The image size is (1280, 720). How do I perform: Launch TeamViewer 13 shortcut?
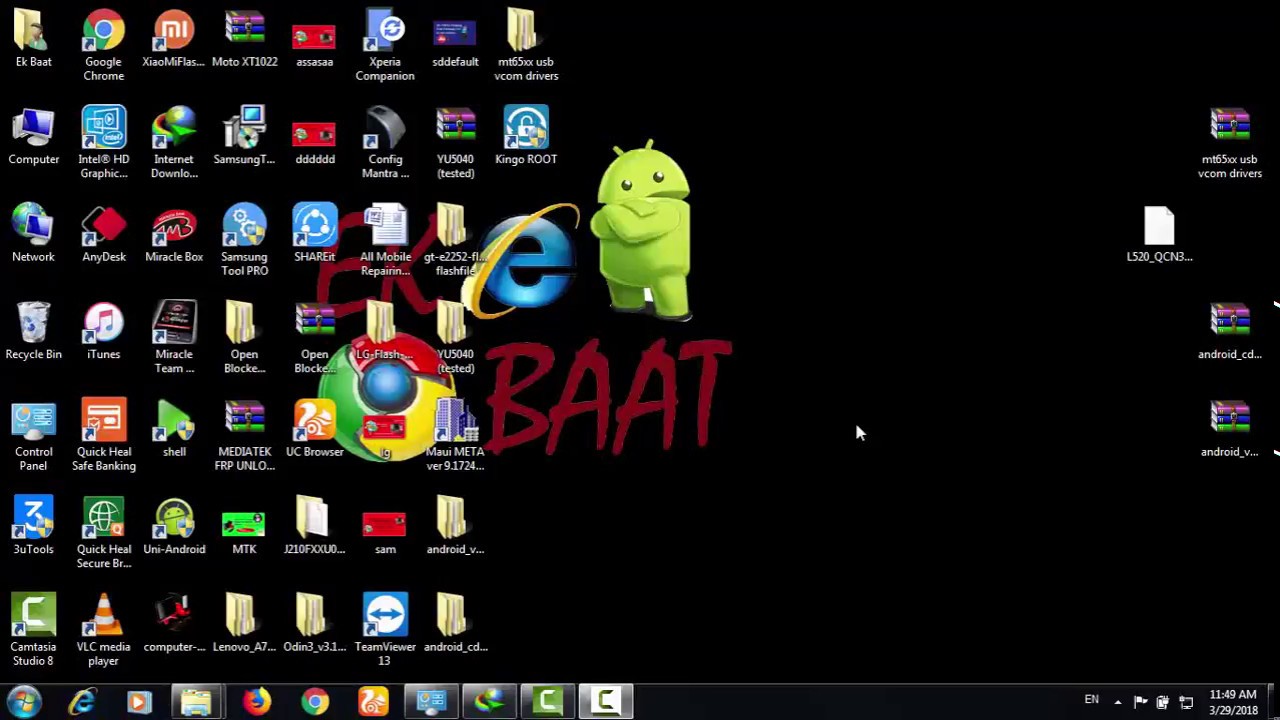tap(385, 630)
